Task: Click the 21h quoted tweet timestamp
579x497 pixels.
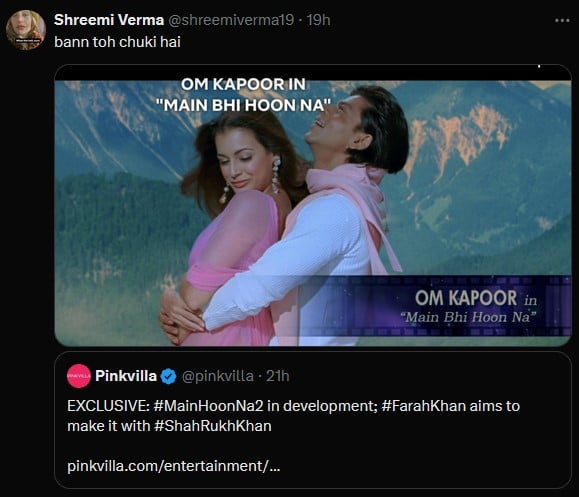Action: click(278, 376)
